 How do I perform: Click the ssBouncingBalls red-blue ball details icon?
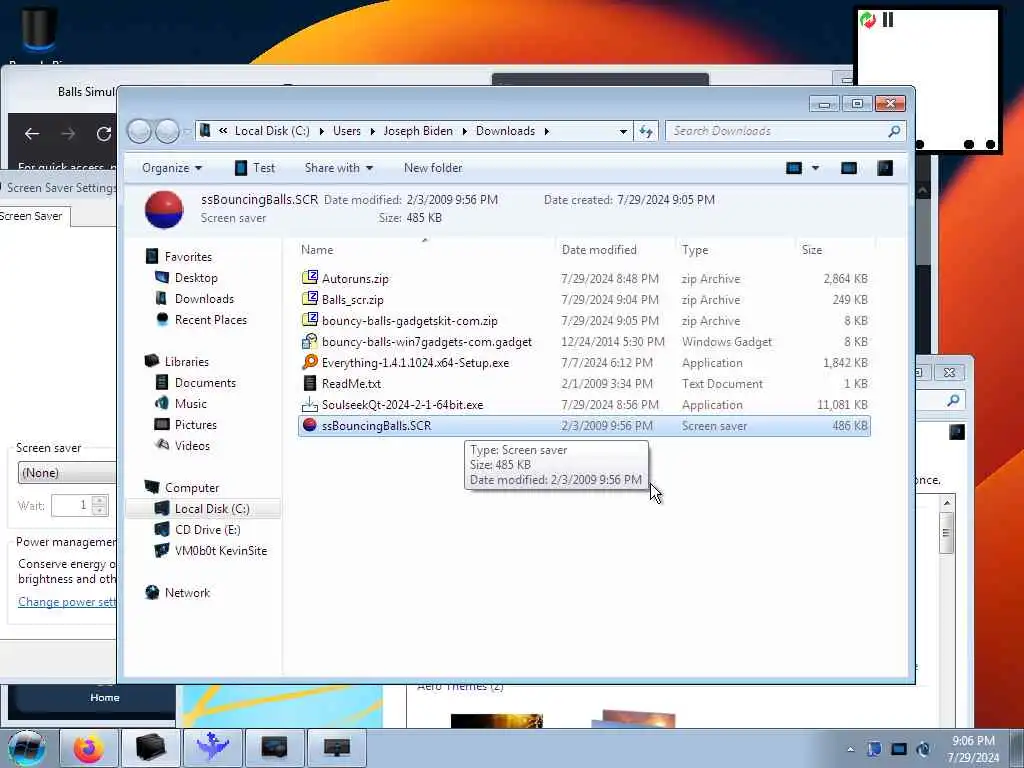tap(164, 210)
